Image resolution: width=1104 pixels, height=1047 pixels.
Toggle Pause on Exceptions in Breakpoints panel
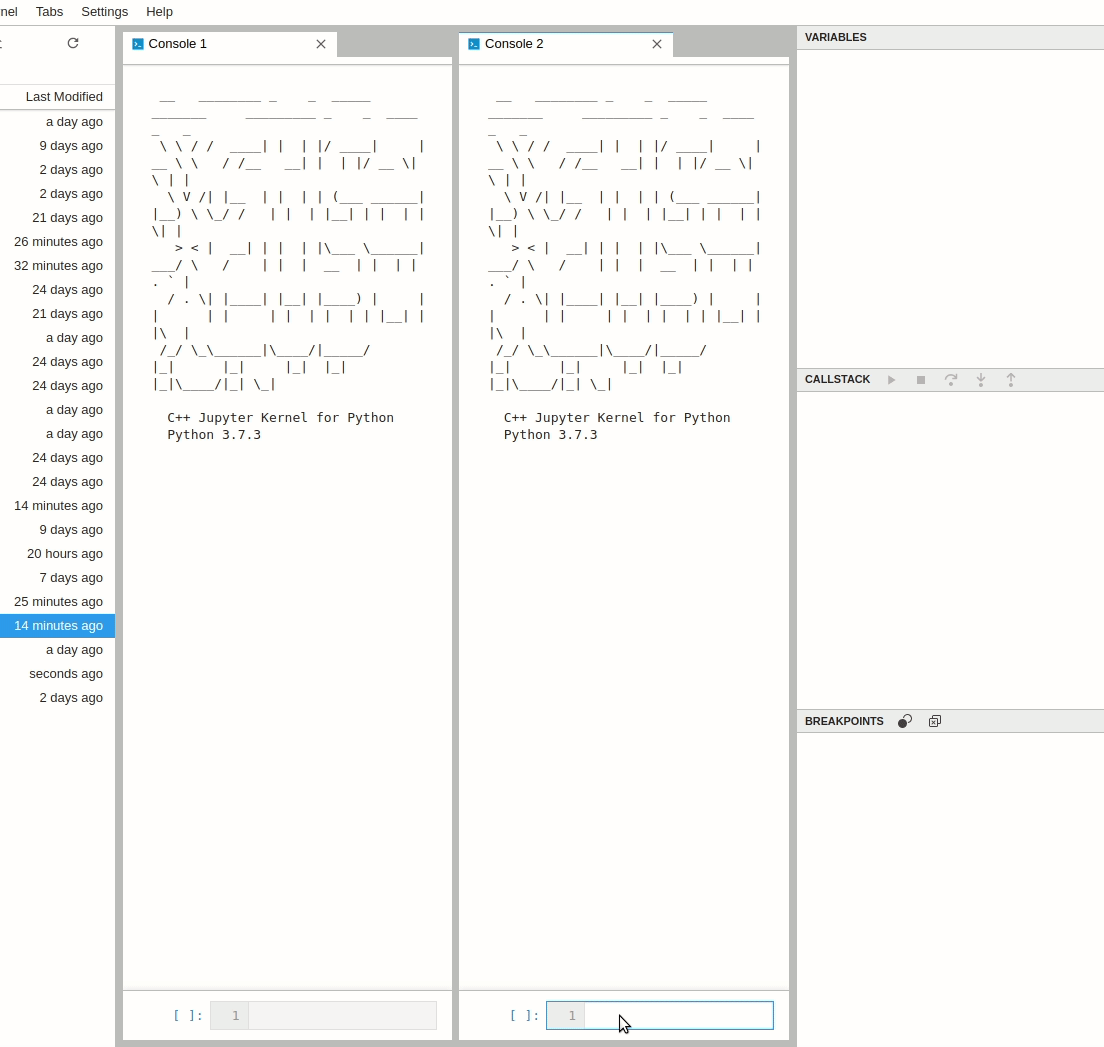click(x=904, y=721)
